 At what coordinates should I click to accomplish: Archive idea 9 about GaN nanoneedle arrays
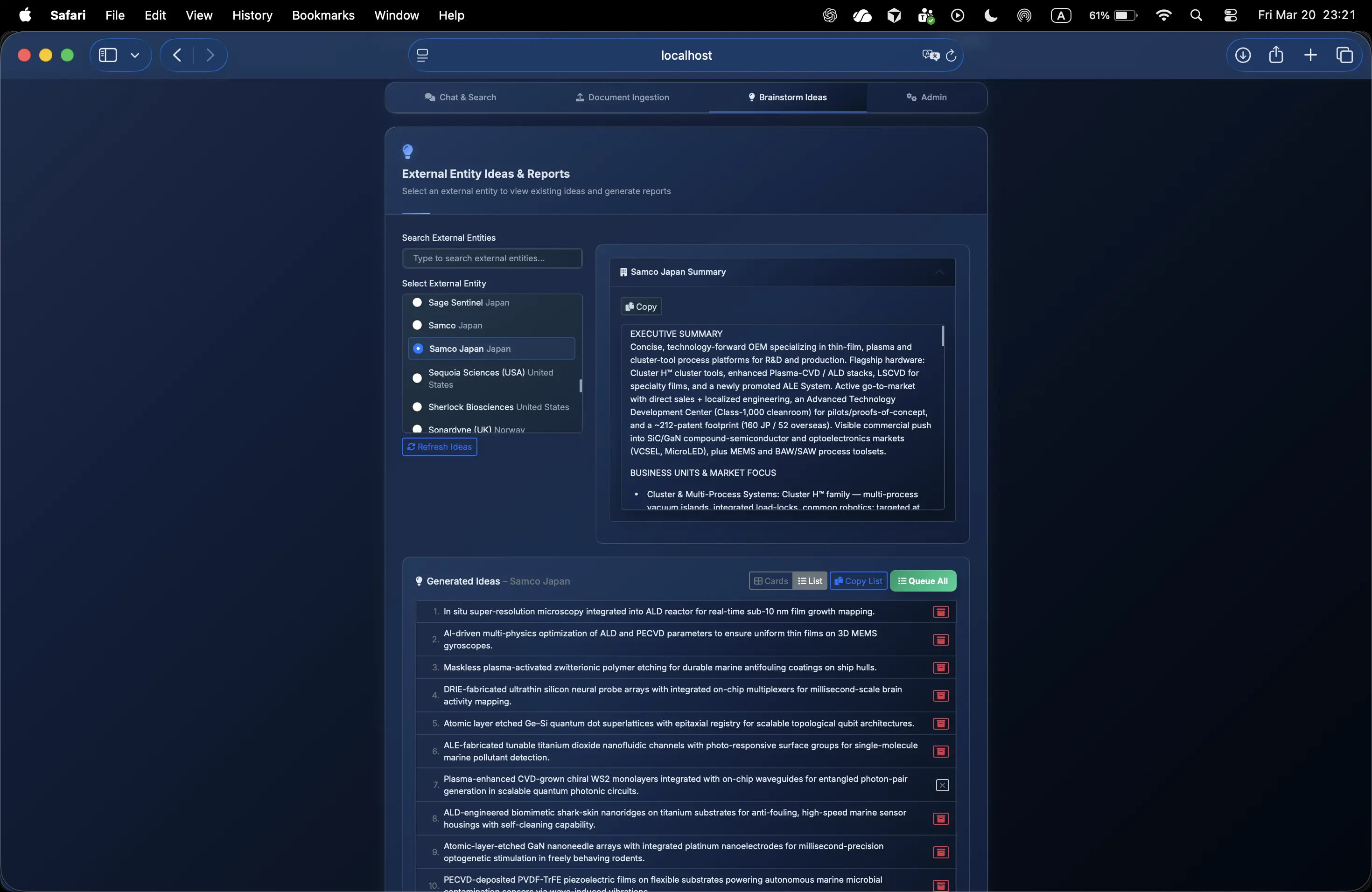pyautogui.click(x=941, y=852)
